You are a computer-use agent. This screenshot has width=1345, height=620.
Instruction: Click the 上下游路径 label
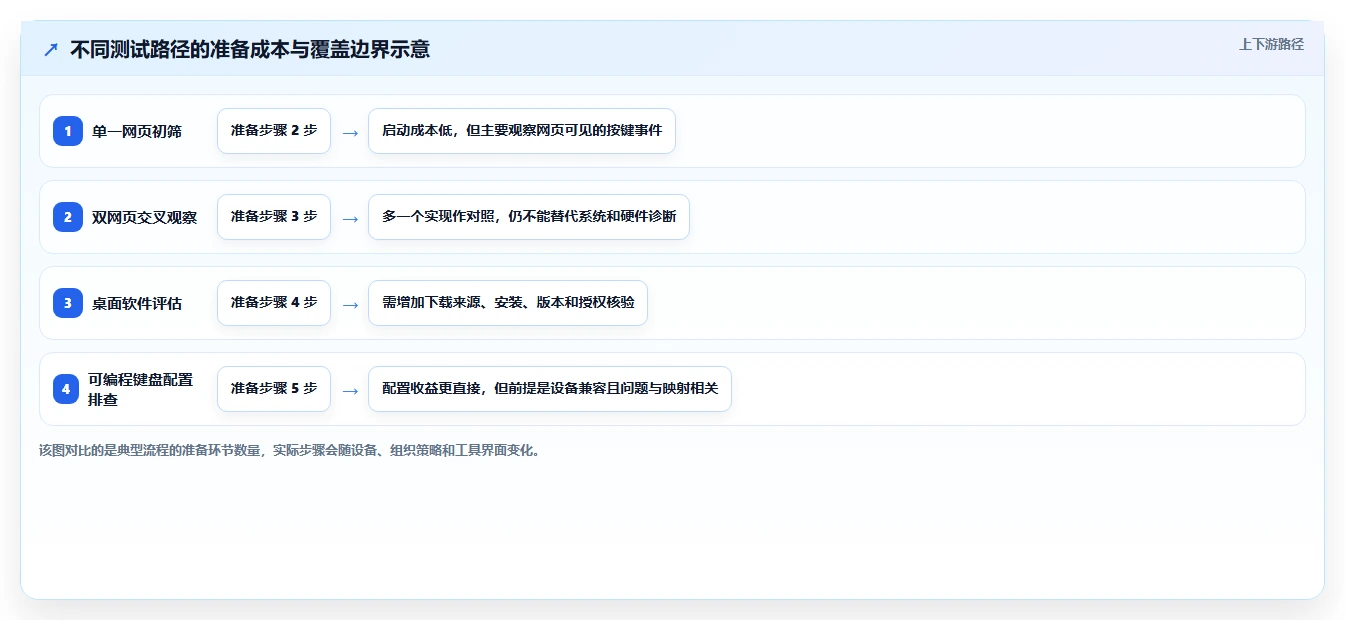click(x=1271, y=44)
